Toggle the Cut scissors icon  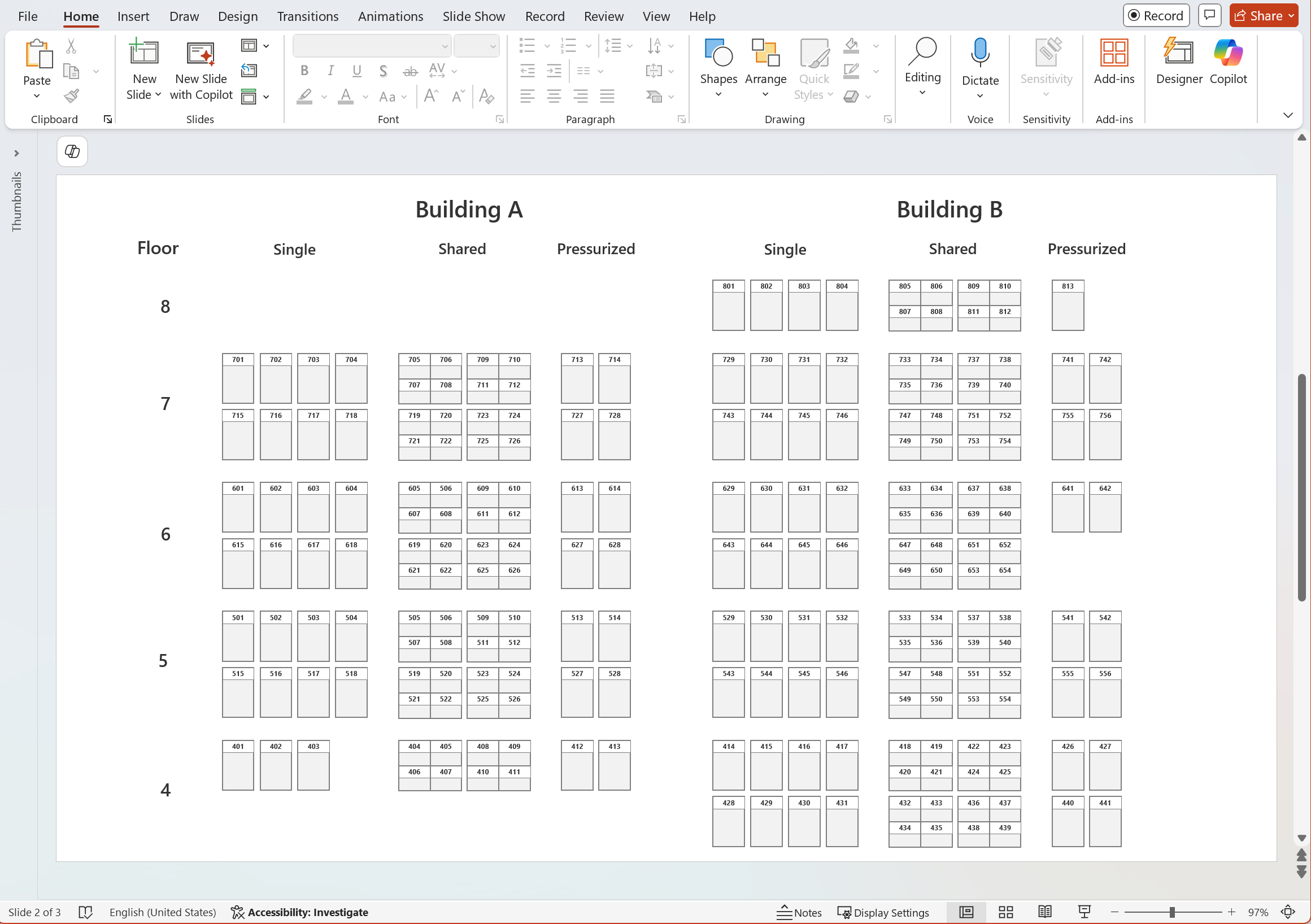point(71,46)
